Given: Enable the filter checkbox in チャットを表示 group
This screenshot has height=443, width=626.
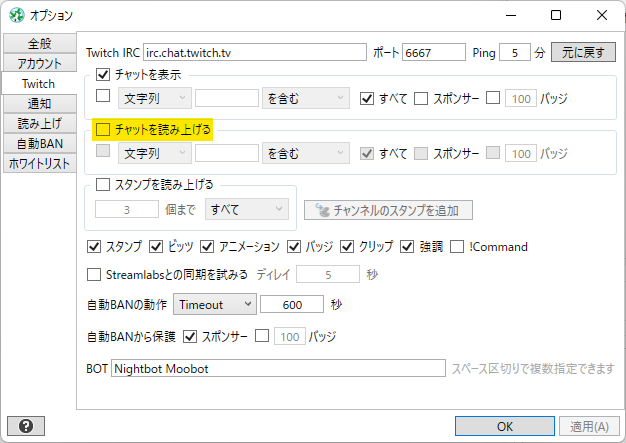Looking at the screenshot, I should [103, 96].
